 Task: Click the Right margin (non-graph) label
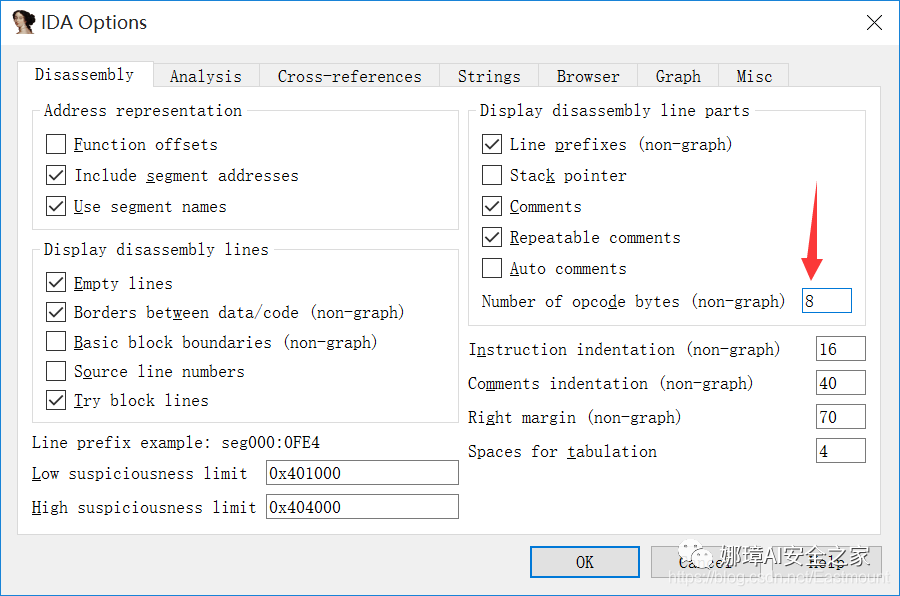click(575, 417)
